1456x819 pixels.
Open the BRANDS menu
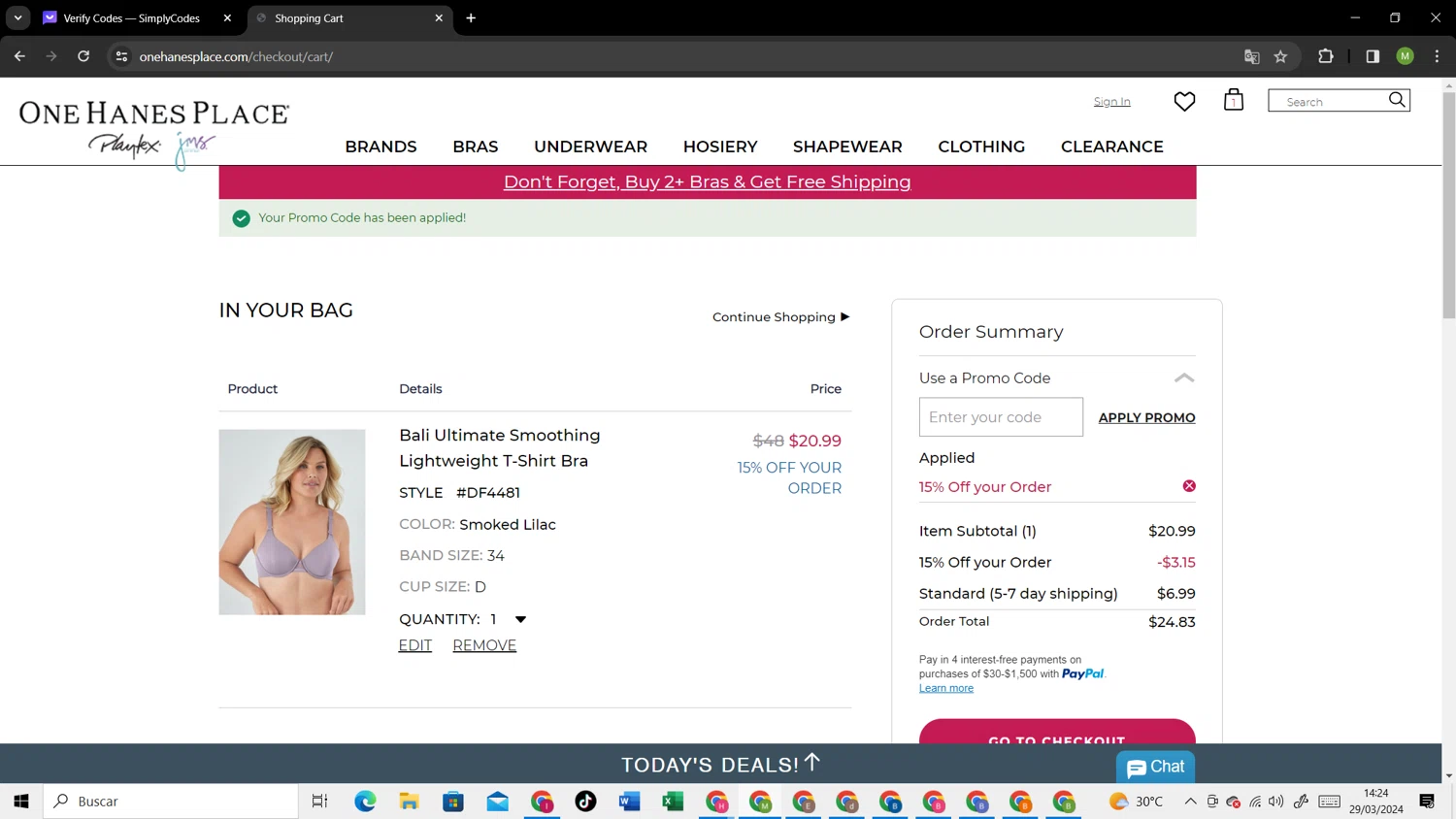pos(381,147)
